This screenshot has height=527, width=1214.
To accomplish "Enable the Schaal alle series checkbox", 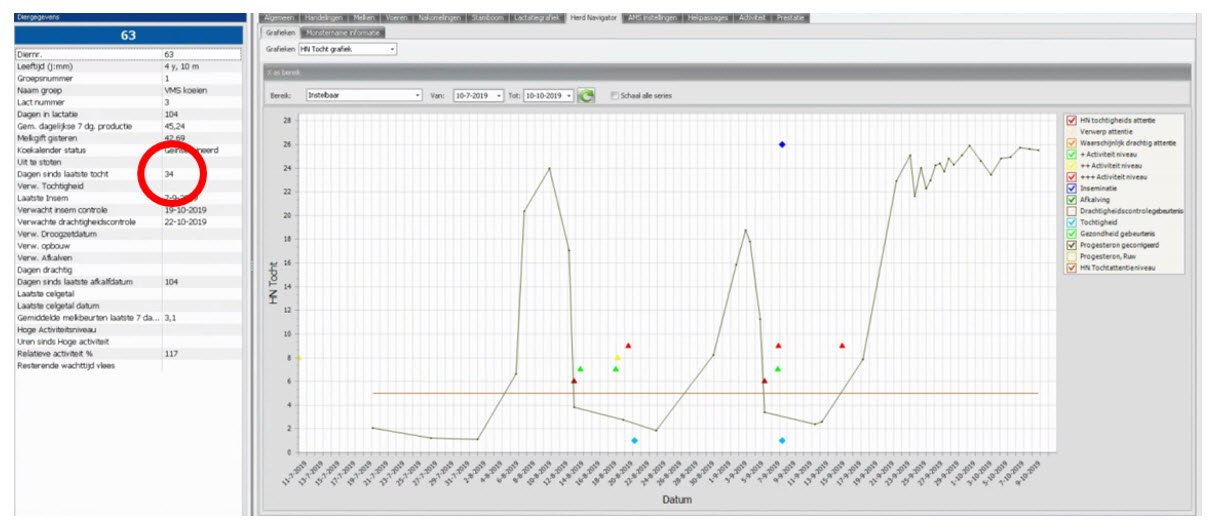I will click(615, 96).
